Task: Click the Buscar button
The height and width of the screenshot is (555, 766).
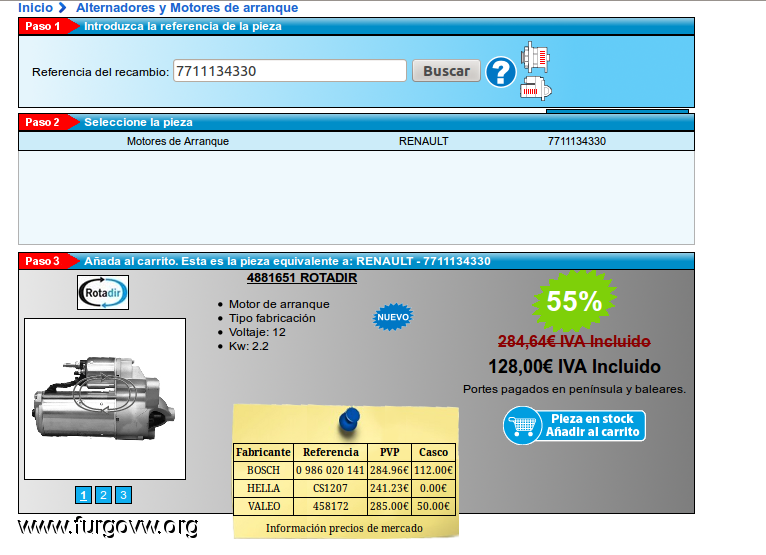Action: click(x=447, y=71)
